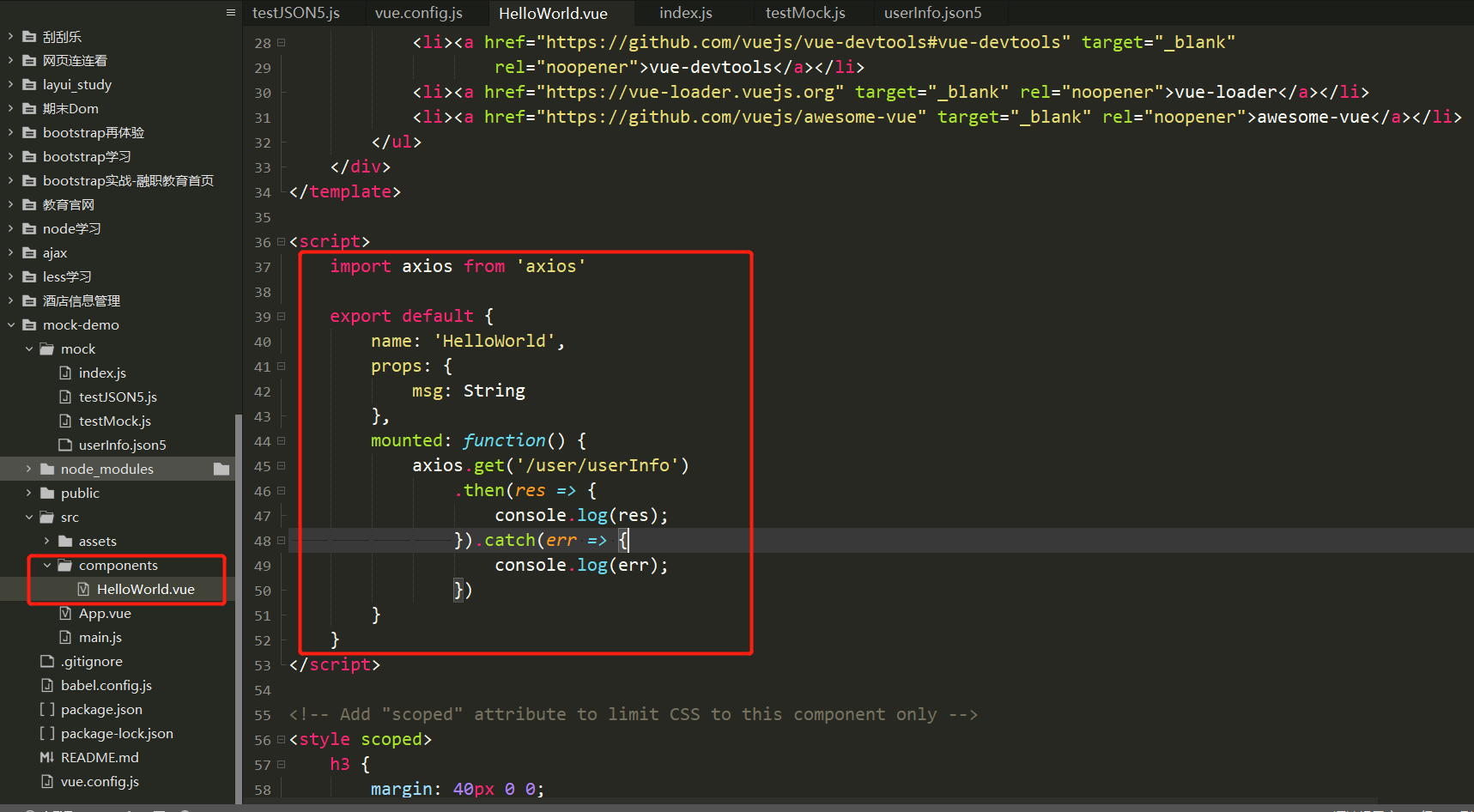Fold the li element at line 28
1474x812 pixels.
click(281, 43)
